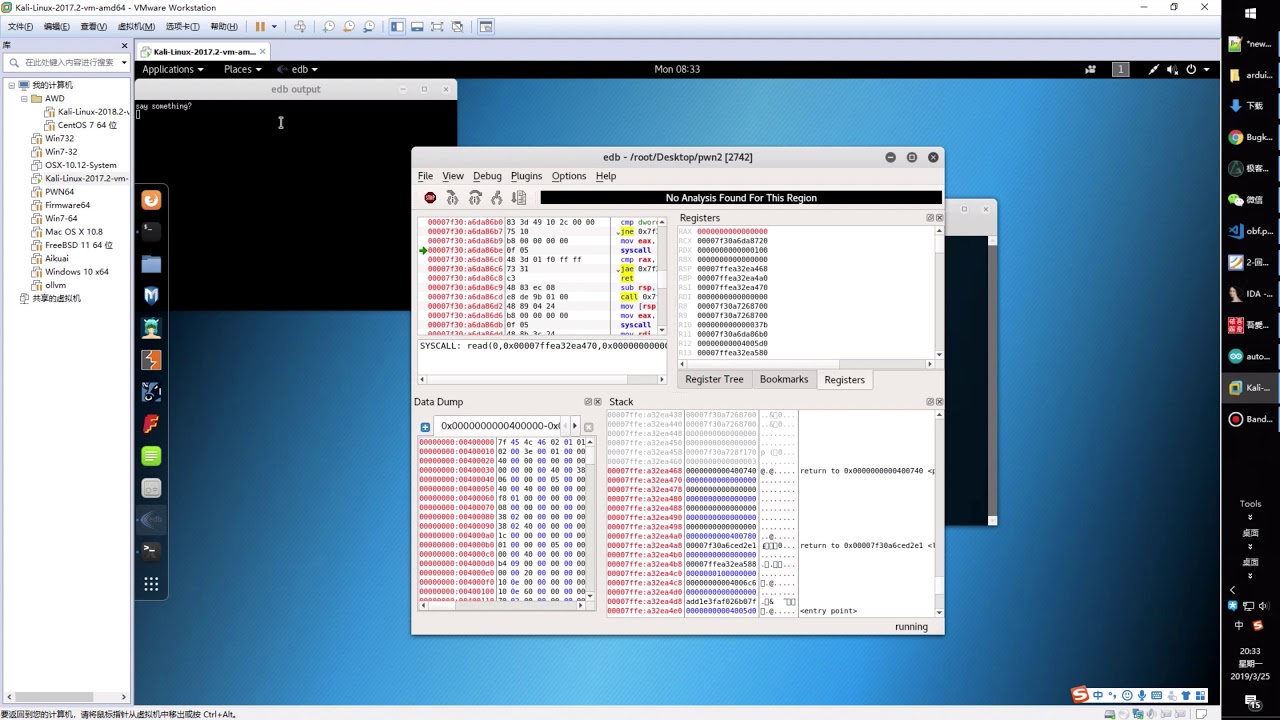Viewport: 1280px width, 720px height.
Task: Close the 库 library panel
Action: (x=125, y=45)
